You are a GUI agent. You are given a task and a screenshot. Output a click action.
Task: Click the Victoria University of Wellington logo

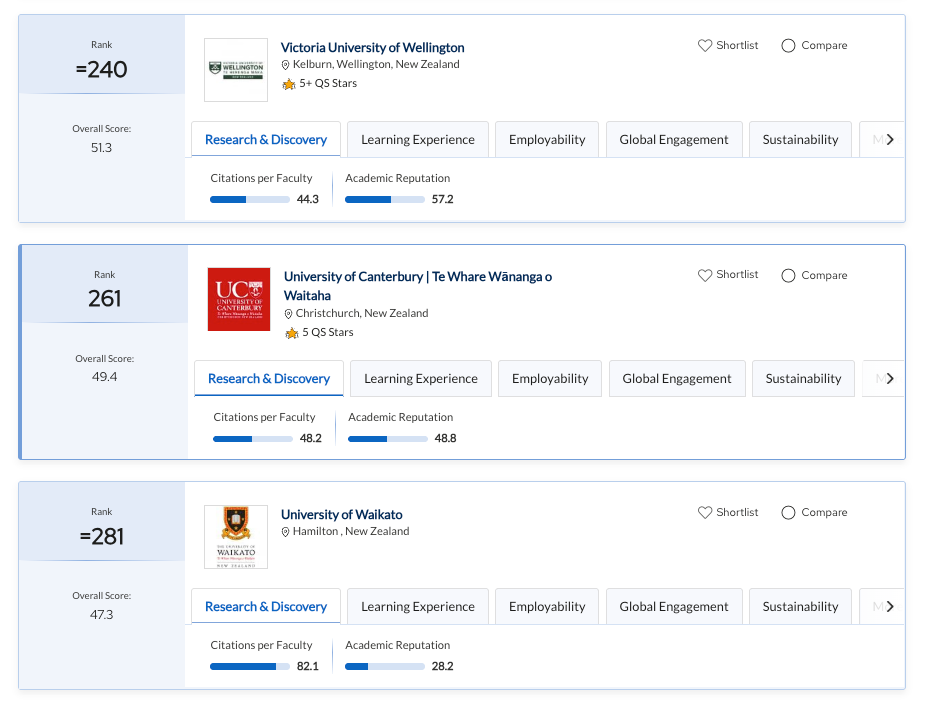(236, 70)
